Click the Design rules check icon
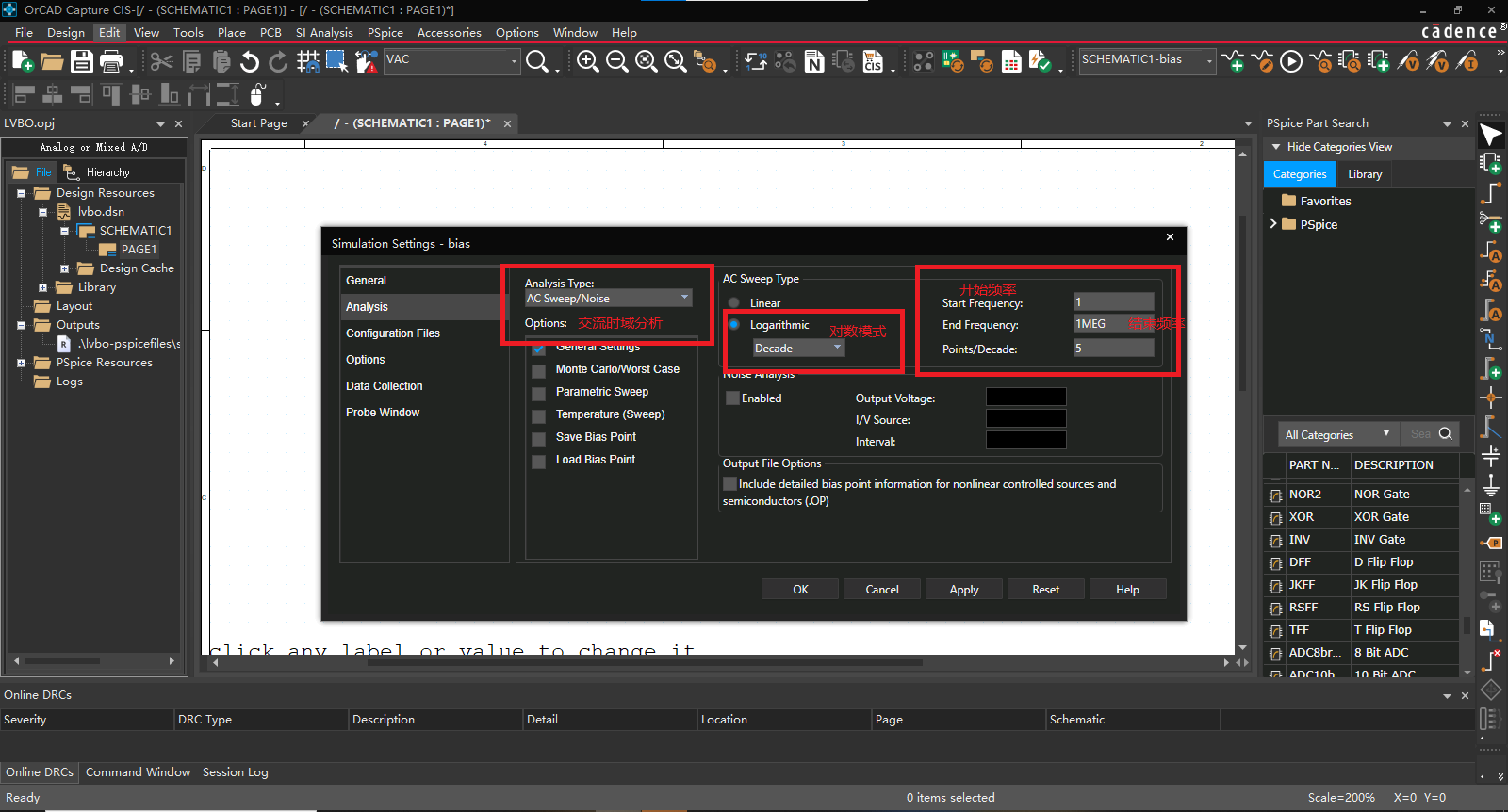 (x=1041, y=61)
